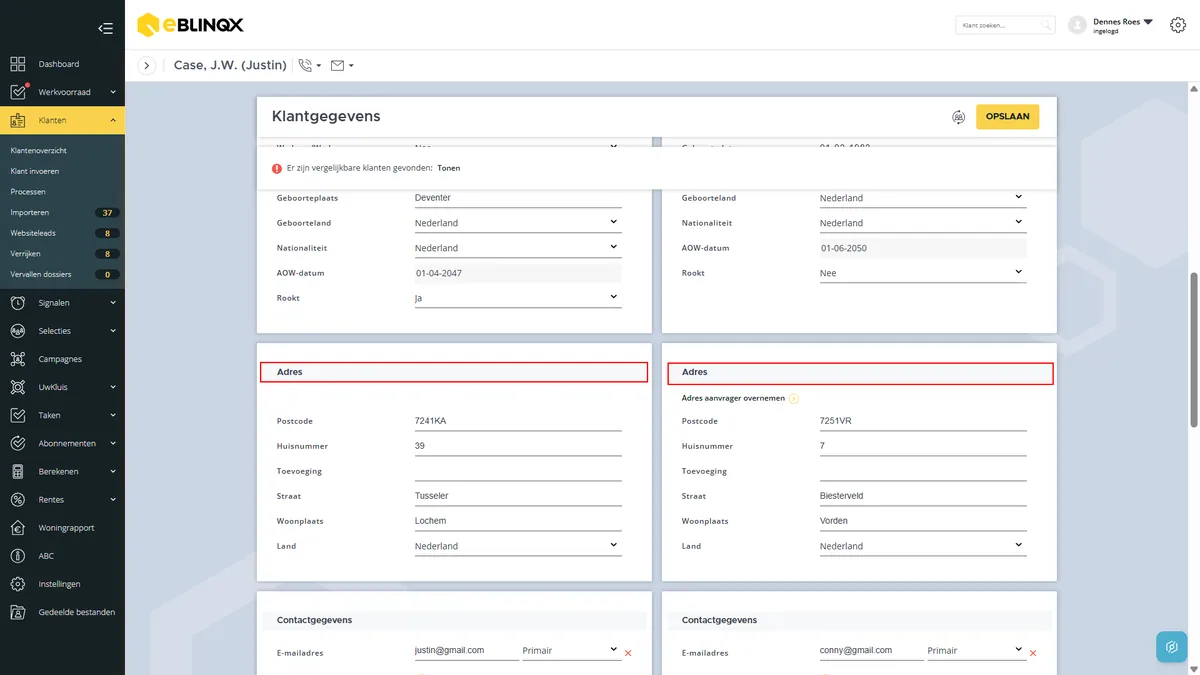Open the settings gear in top bar
The image size is (1200, 675).
pos(1177,25)
